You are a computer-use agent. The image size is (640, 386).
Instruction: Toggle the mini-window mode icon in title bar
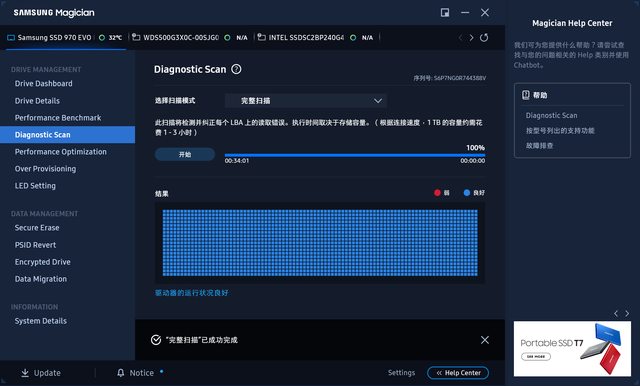pos(445,13)
